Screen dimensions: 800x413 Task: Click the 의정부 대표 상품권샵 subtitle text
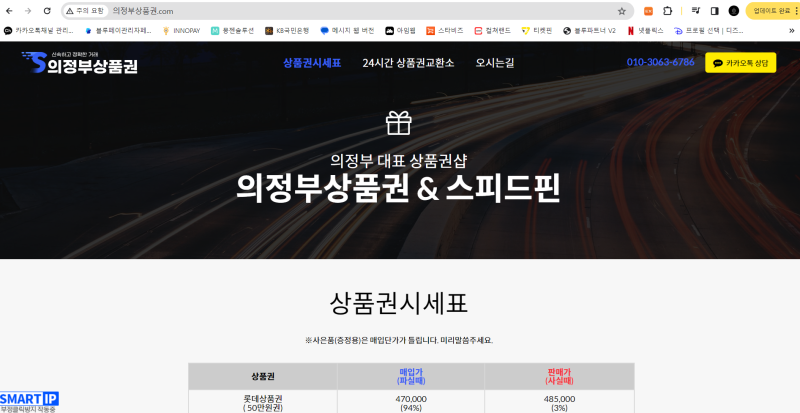point(398,161)
